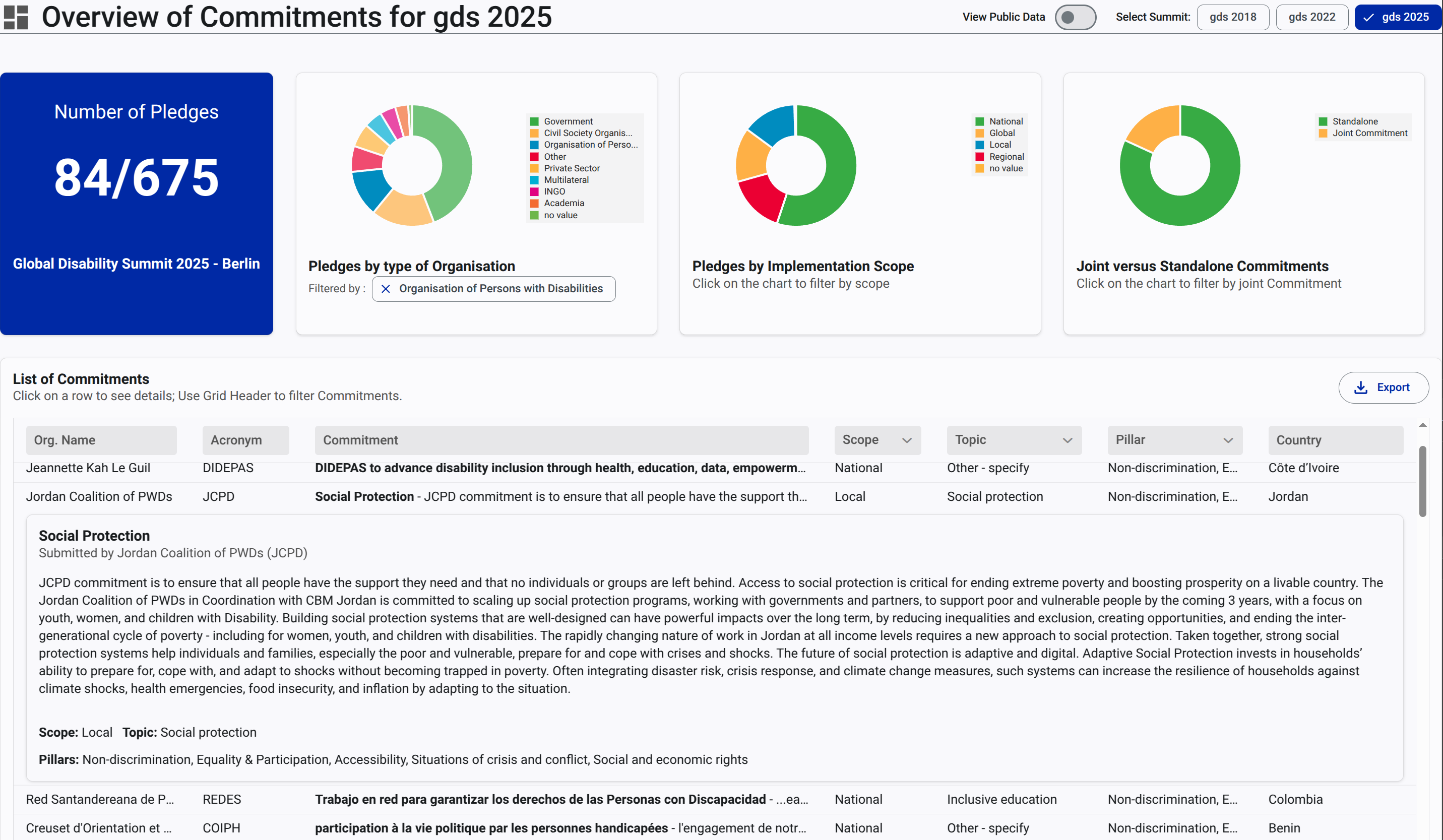Click the Org. Name filter field
This screenshot has width=1443, height=840.
(101, 440)
